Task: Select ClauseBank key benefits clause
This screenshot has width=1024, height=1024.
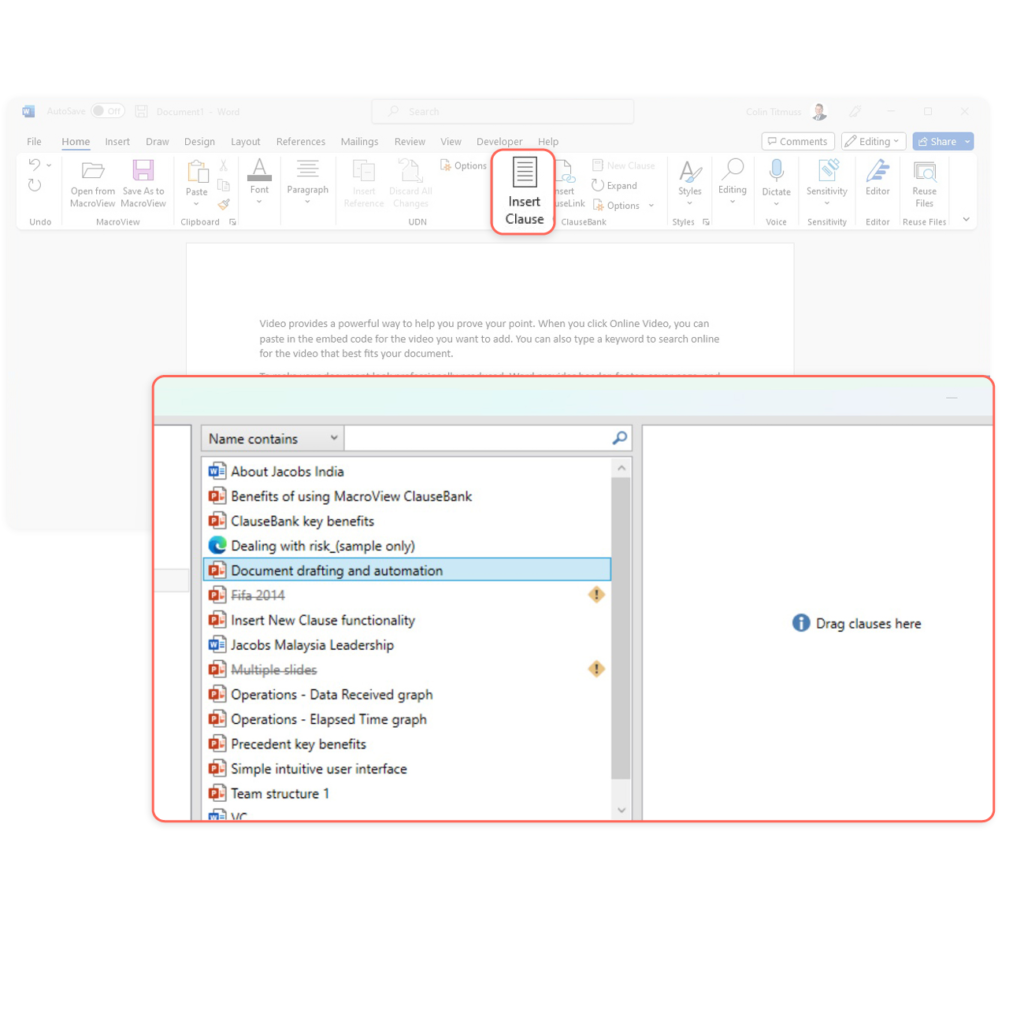Action: (x=407, y=521)
